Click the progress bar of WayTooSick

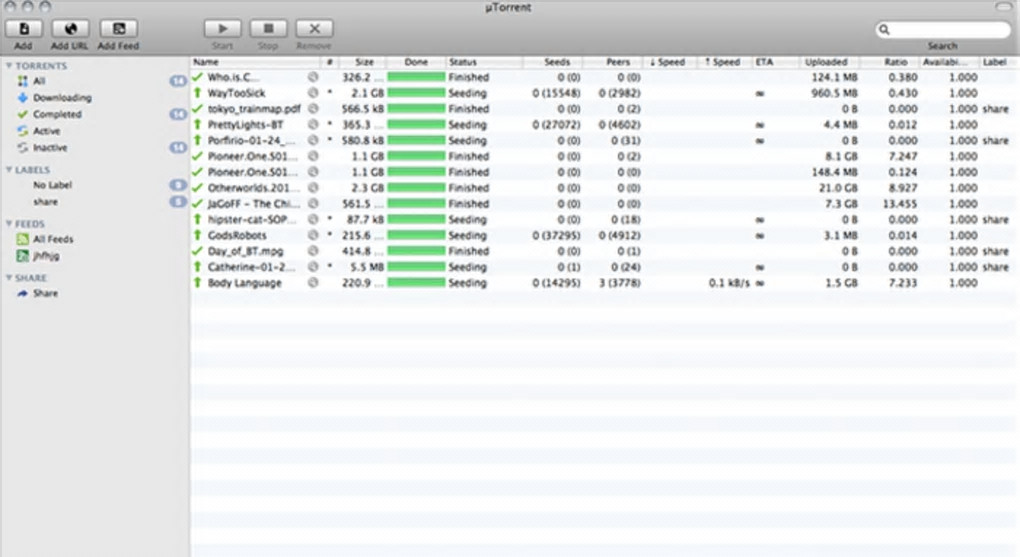click(416, 93)
